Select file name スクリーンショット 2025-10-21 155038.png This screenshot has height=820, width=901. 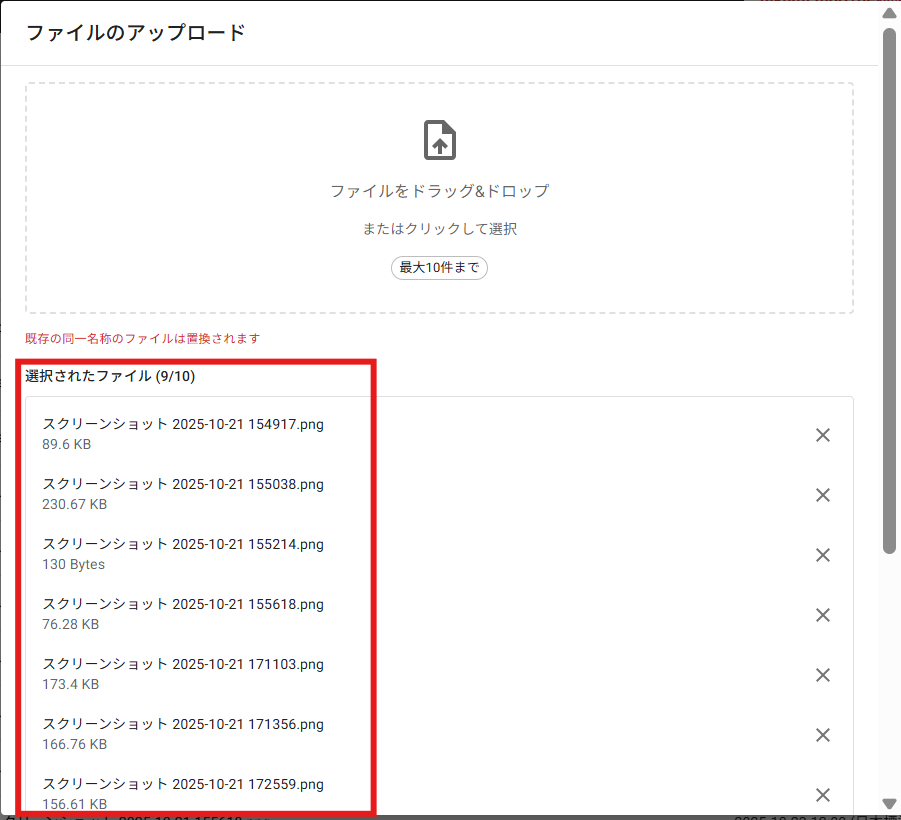click(x=183, y=484)
